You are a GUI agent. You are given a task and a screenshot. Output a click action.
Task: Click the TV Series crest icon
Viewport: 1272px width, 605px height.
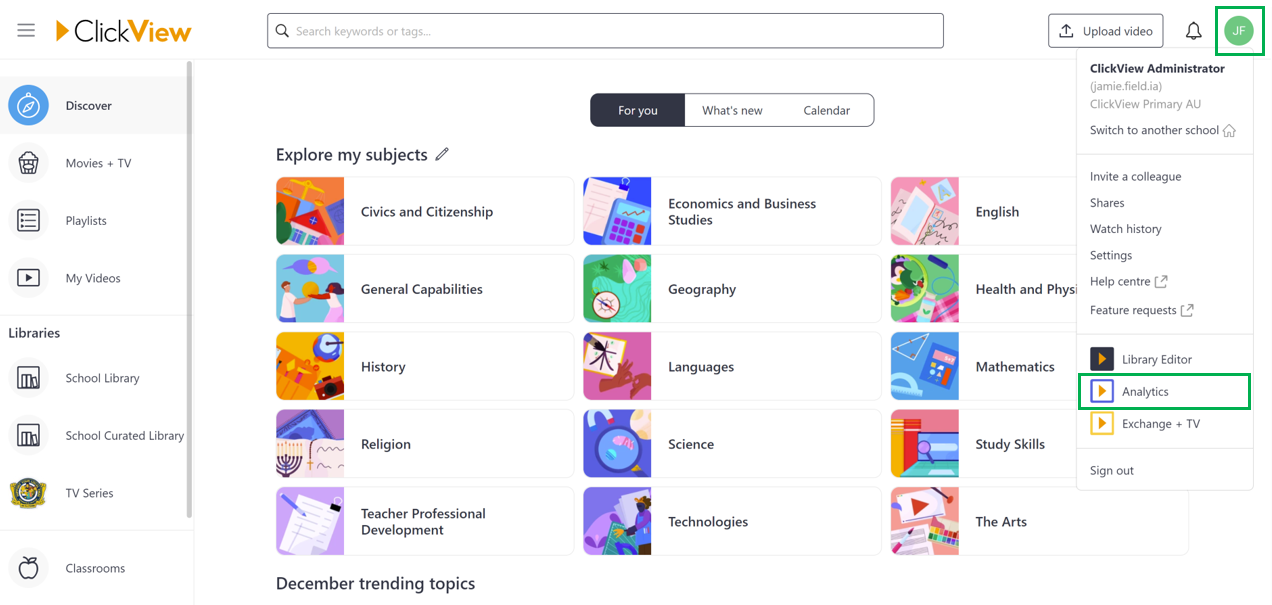28,493
